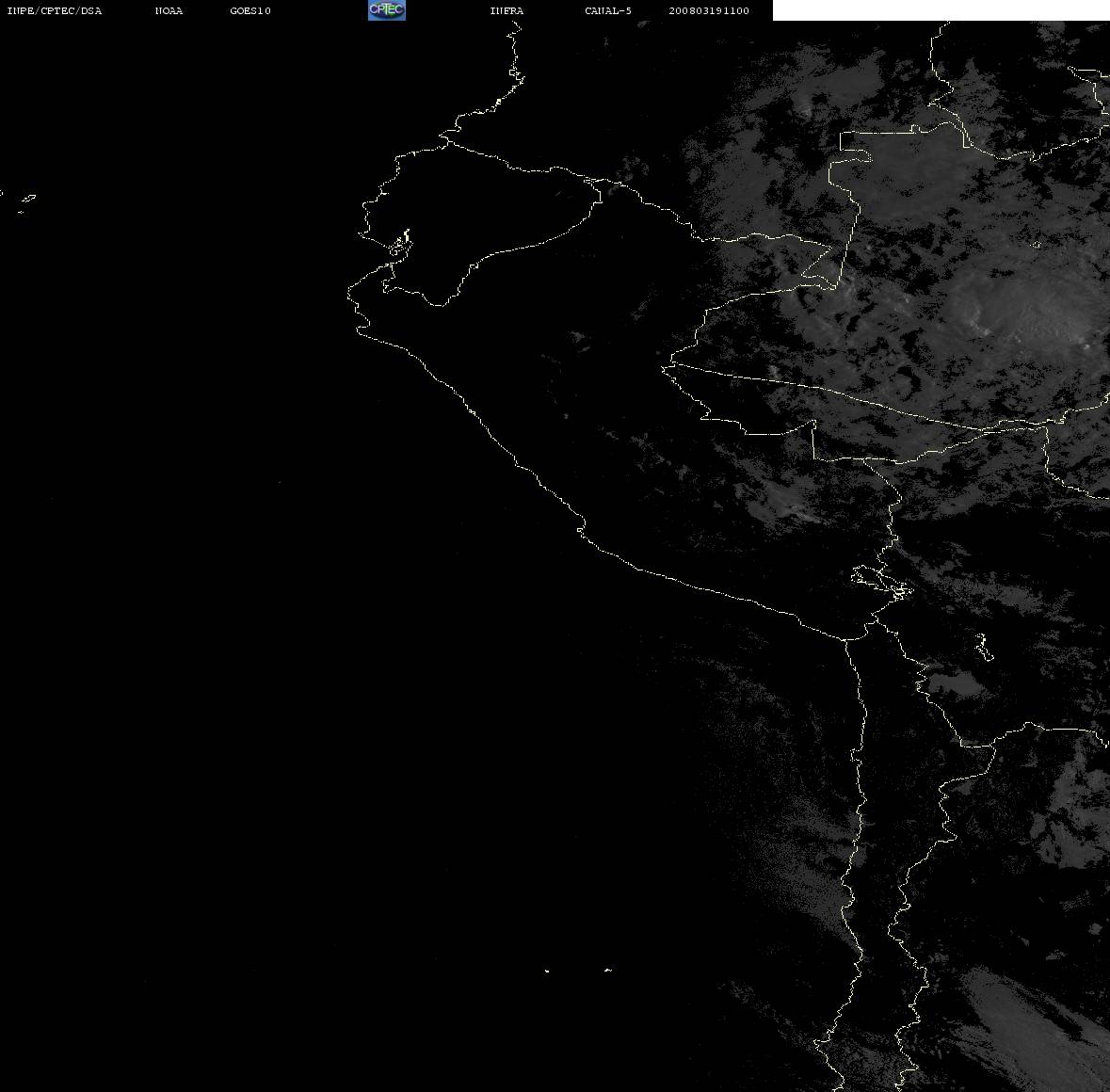Select the Lake Titicaca outline
The width and height of the screenshot is (1110, 1092).
[x=882, y=581]
